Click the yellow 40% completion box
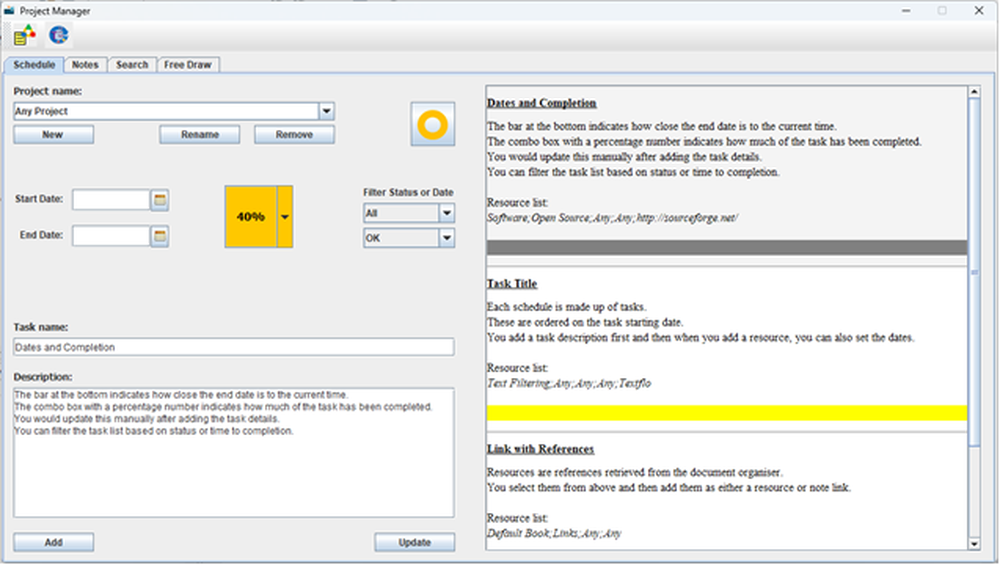Viewport: 1000px width, 565px height. tap(251, 217)
